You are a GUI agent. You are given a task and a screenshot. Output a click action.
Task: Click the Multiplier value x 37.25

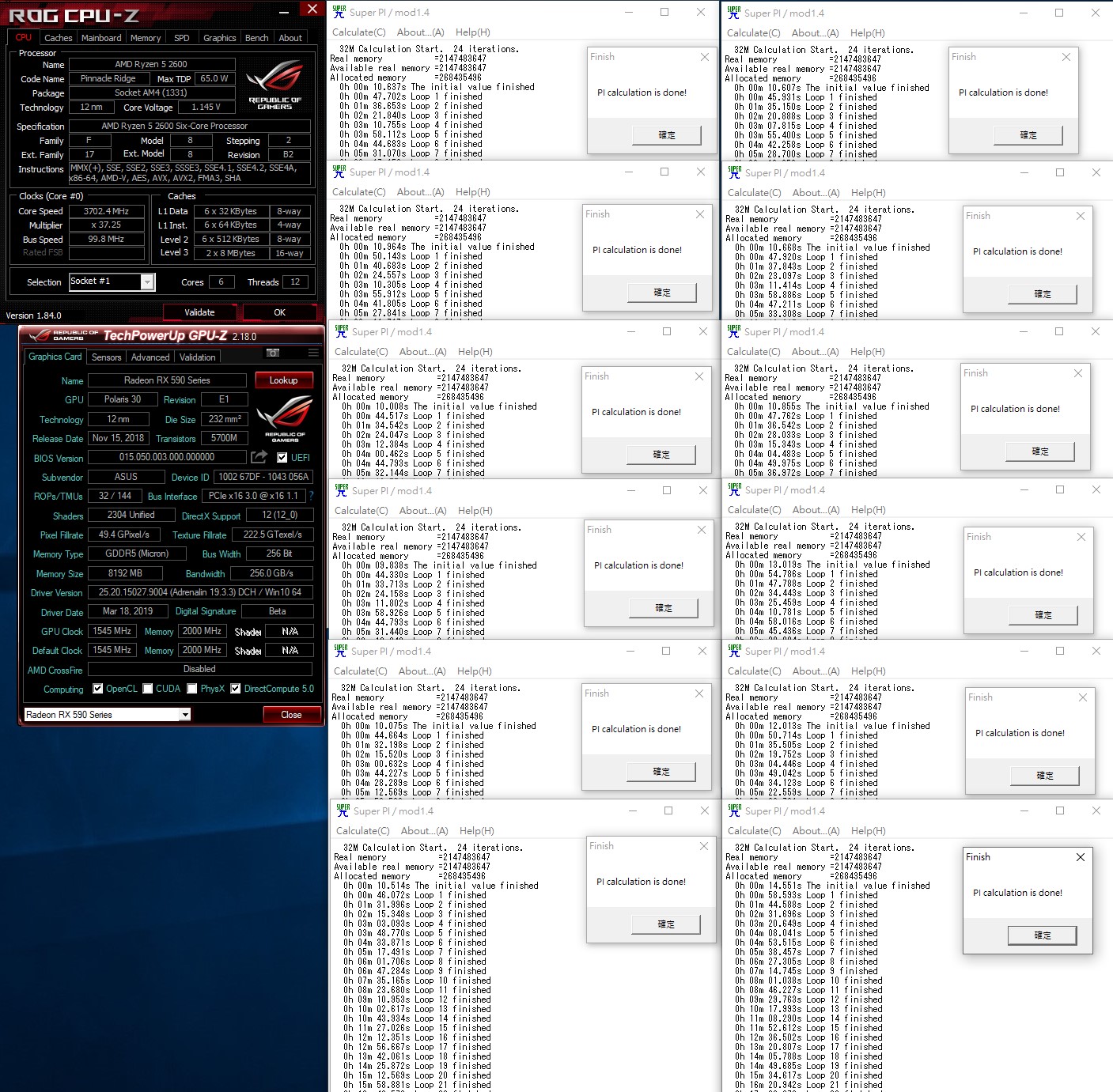106,225
